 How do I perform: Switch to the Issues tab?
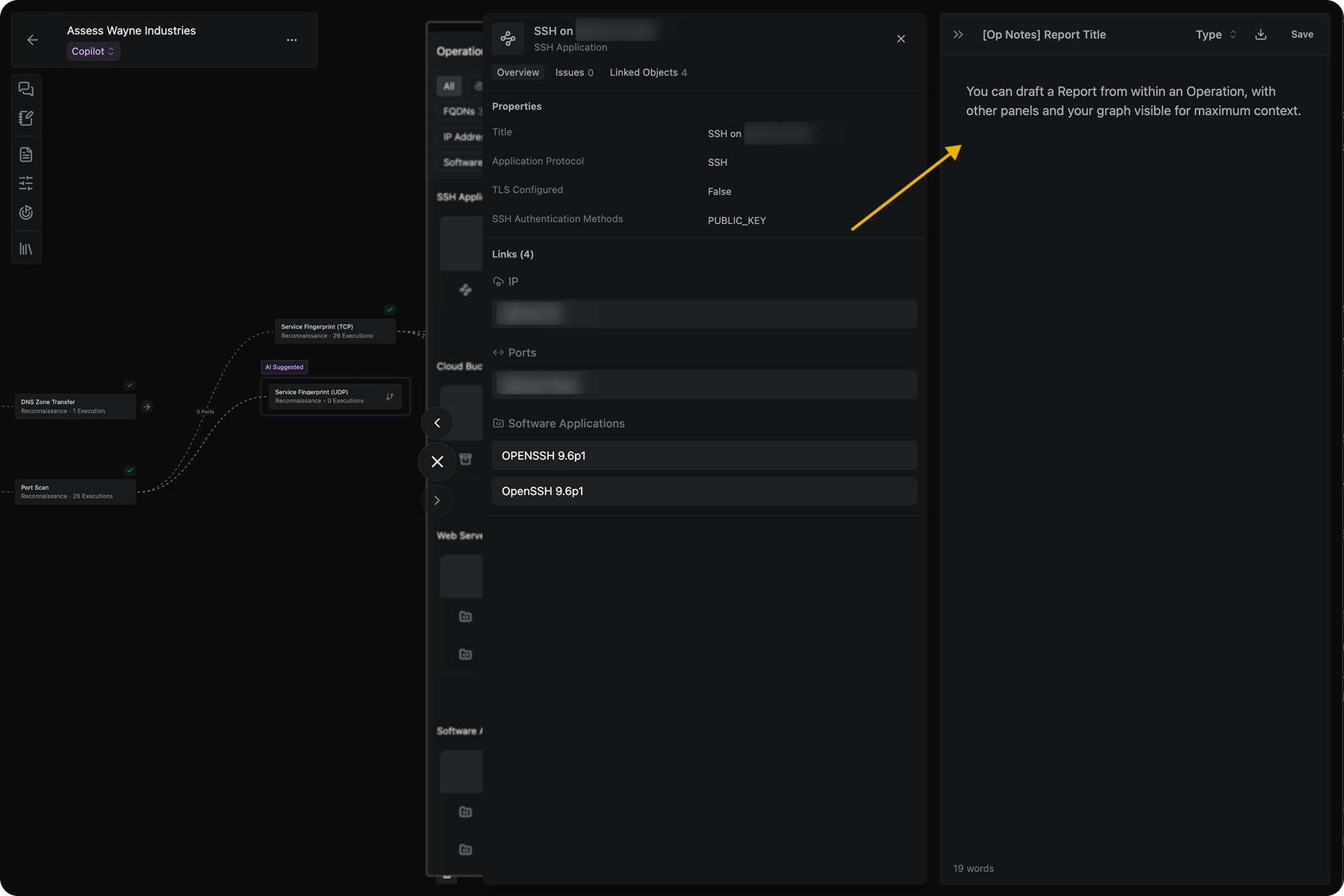coord(573,72)
